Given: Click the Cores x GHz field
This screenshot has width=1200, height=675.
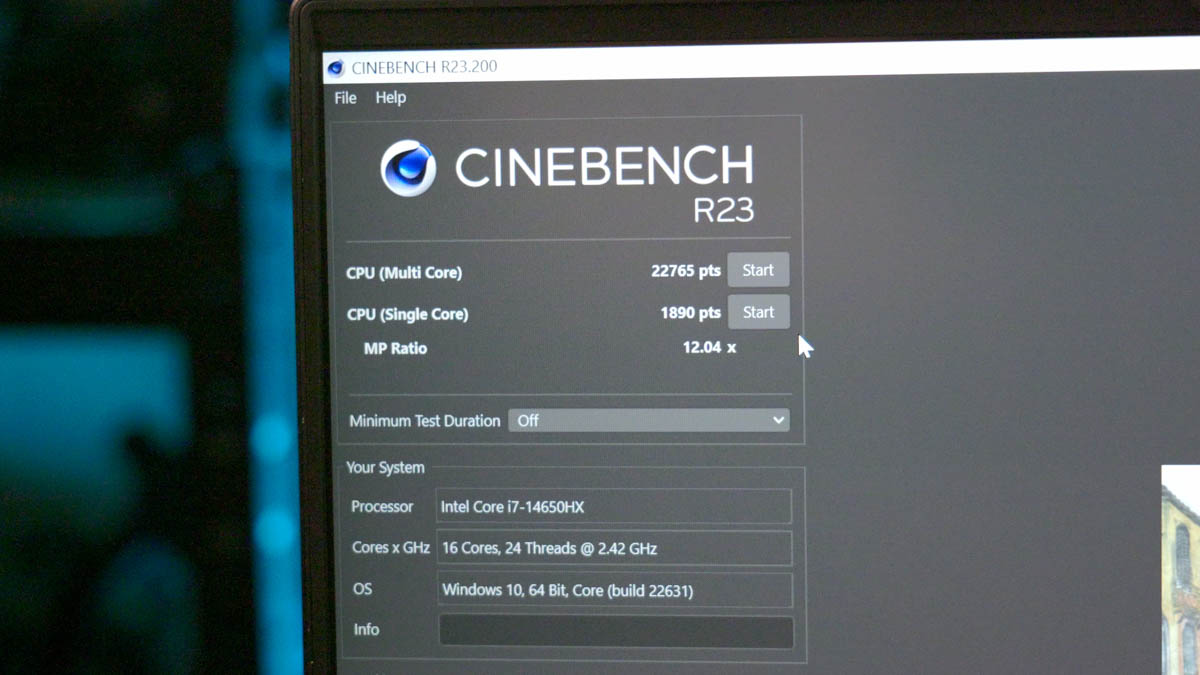Looking at the screenshot, I should click(x=614, y=548).
